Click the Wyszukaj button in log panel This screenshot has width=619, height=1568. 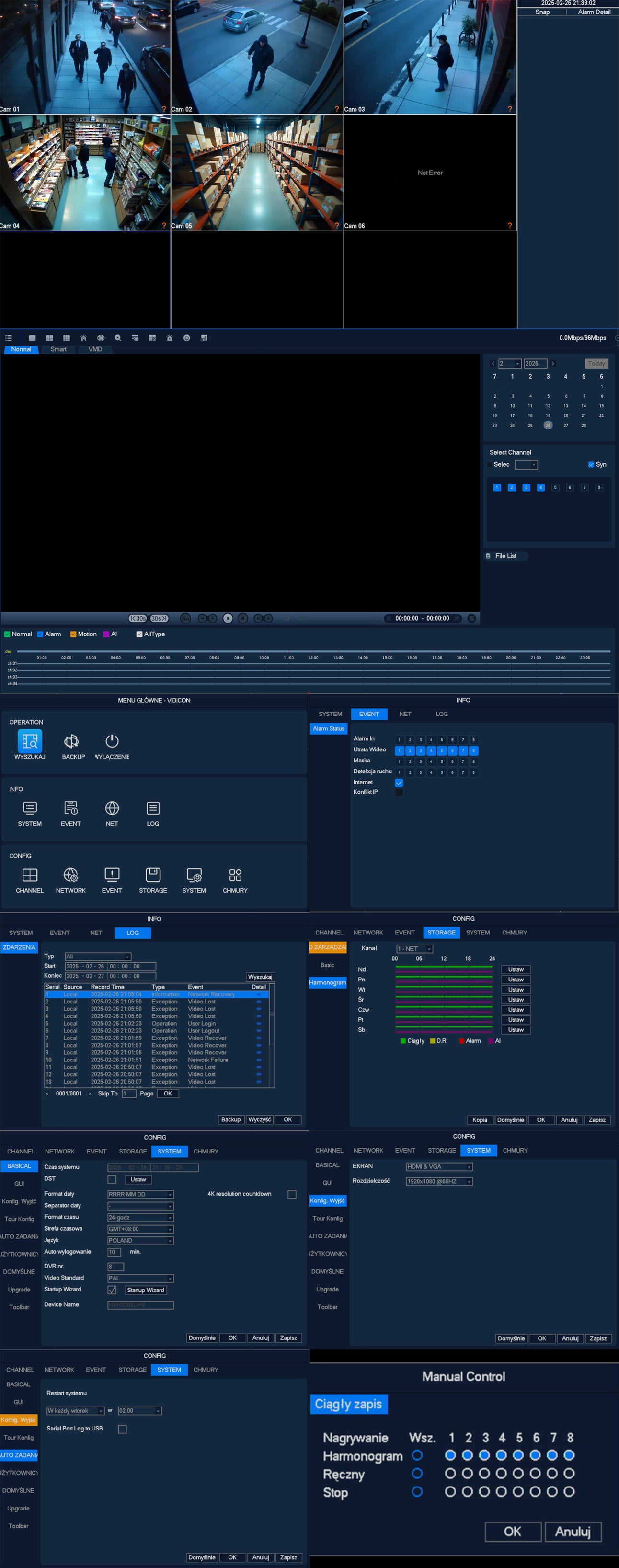[x=260, y=977]
